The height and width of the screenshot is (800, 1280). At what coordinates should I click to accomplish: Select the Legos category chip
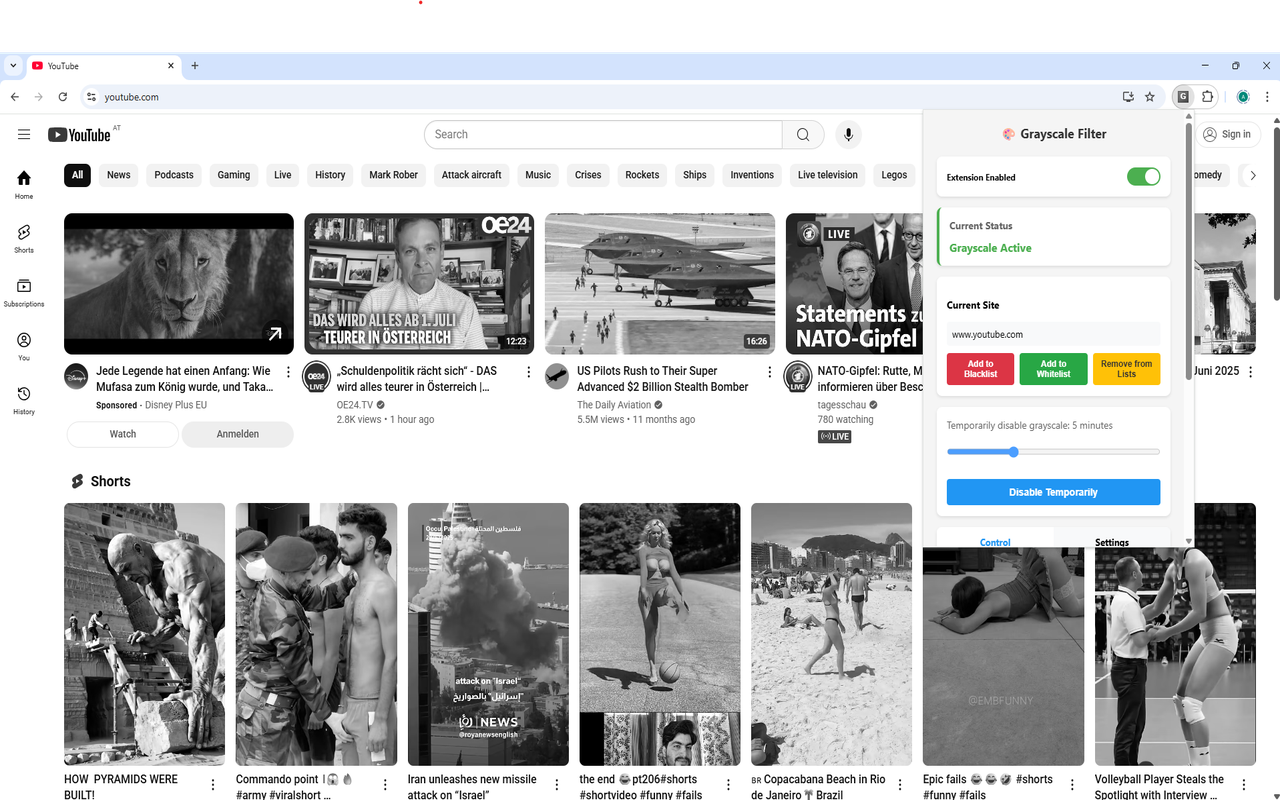pyautogui.click(x=894, y=175)
